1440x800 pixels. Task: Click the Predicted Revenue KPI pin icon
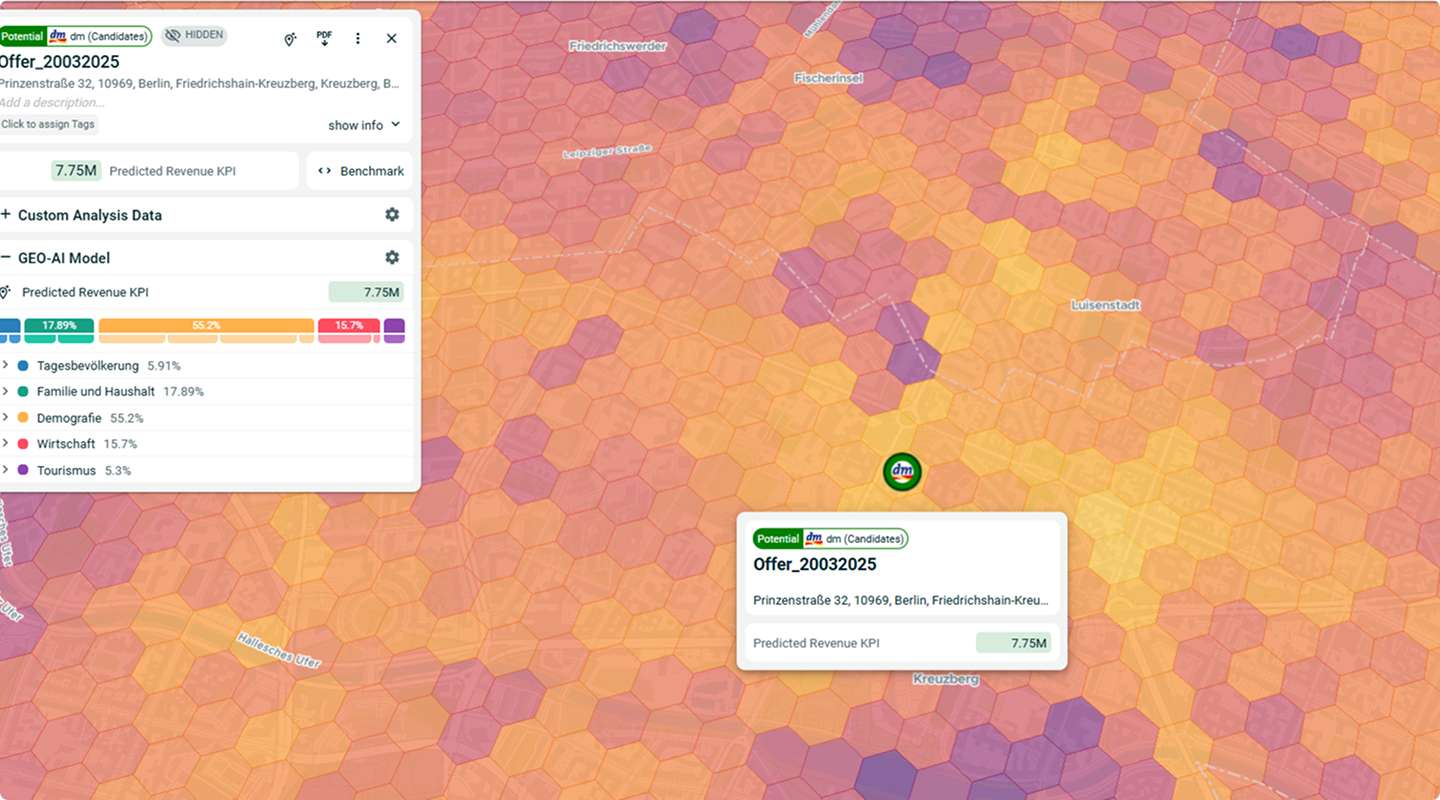pos(5,292)
